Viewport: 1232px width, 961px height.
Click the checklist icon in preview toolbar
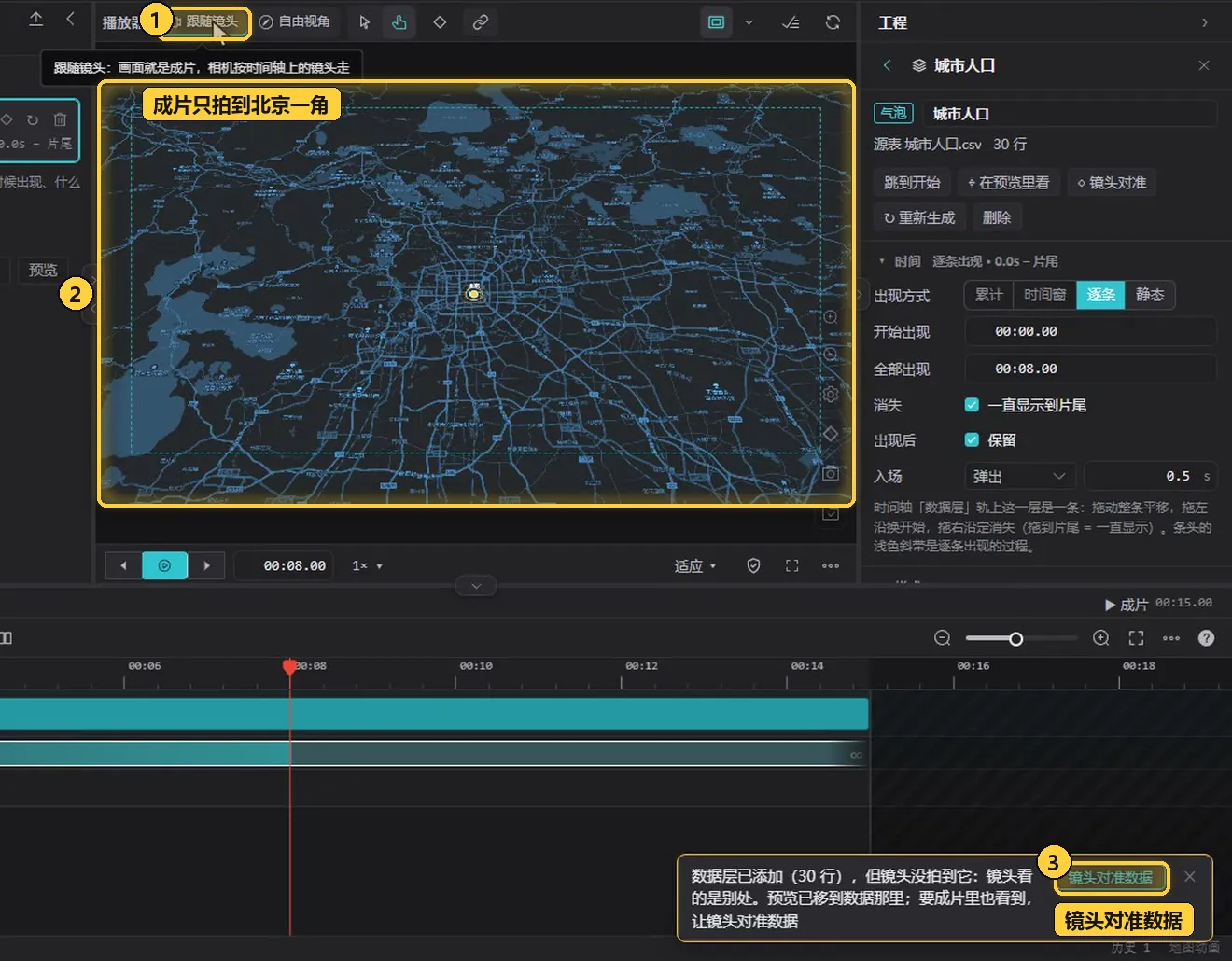791,22
